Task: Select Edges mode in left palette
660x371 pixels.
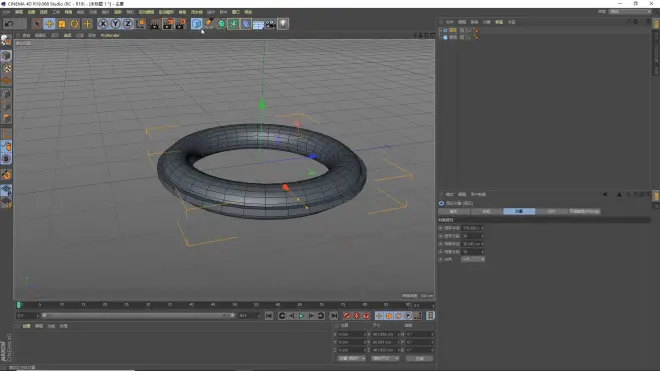Action: [6, 106]
